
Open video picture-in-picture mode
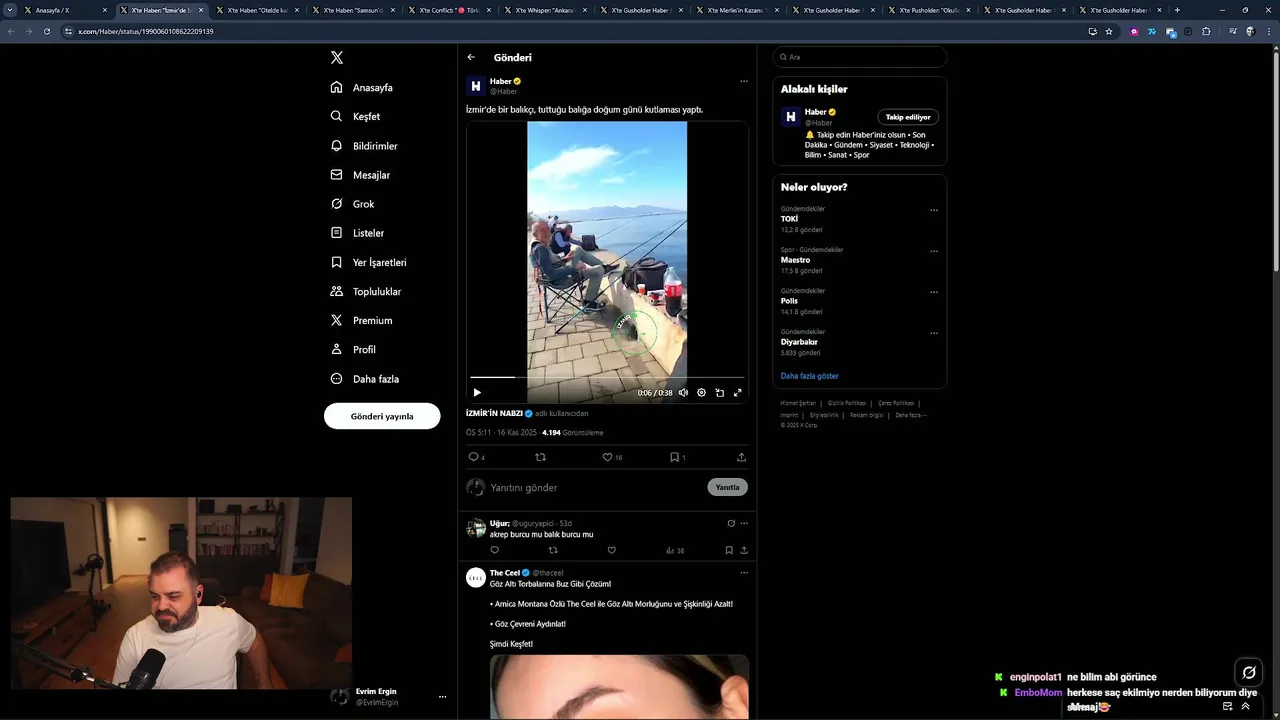(x=719, y=393)
